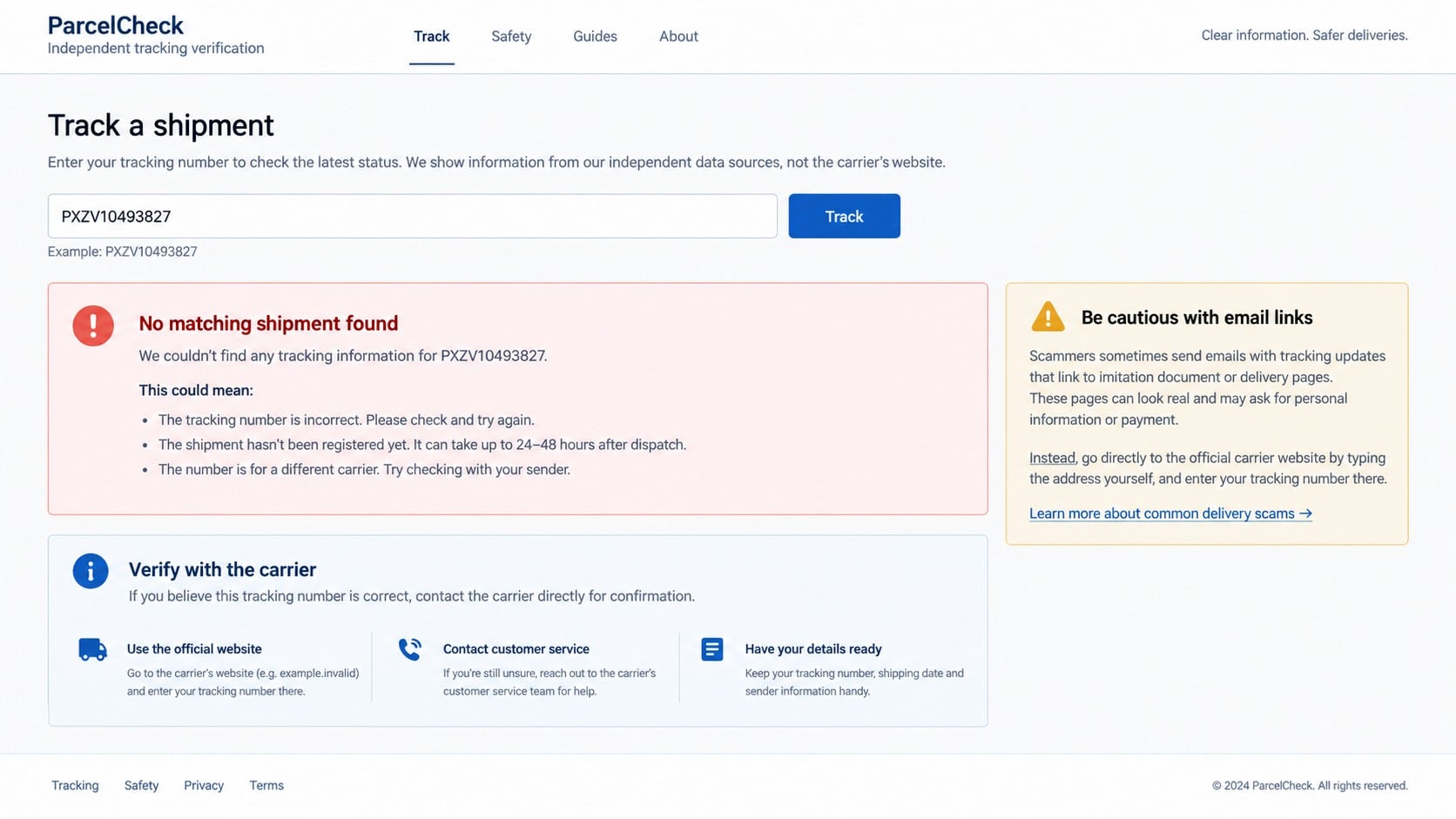Click the bullet about incorrect tracking number
1456x819 pixels.
click(347, 420)
